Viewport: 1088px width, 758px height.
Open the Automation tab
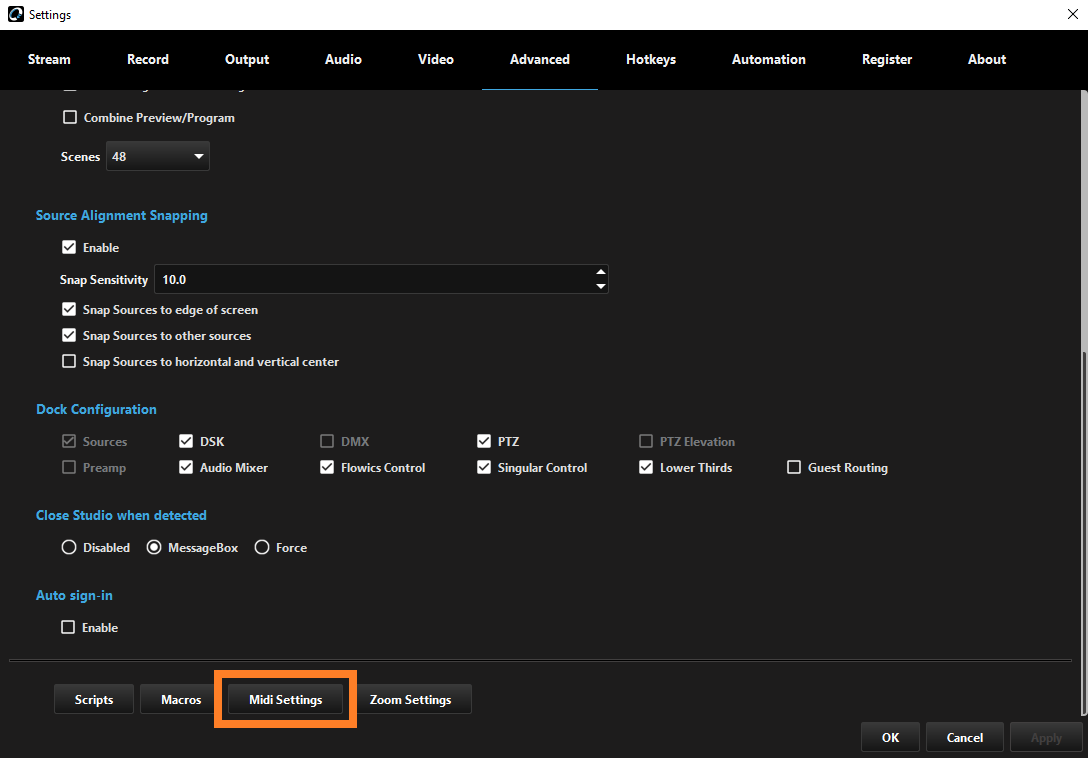click(769, 60)
